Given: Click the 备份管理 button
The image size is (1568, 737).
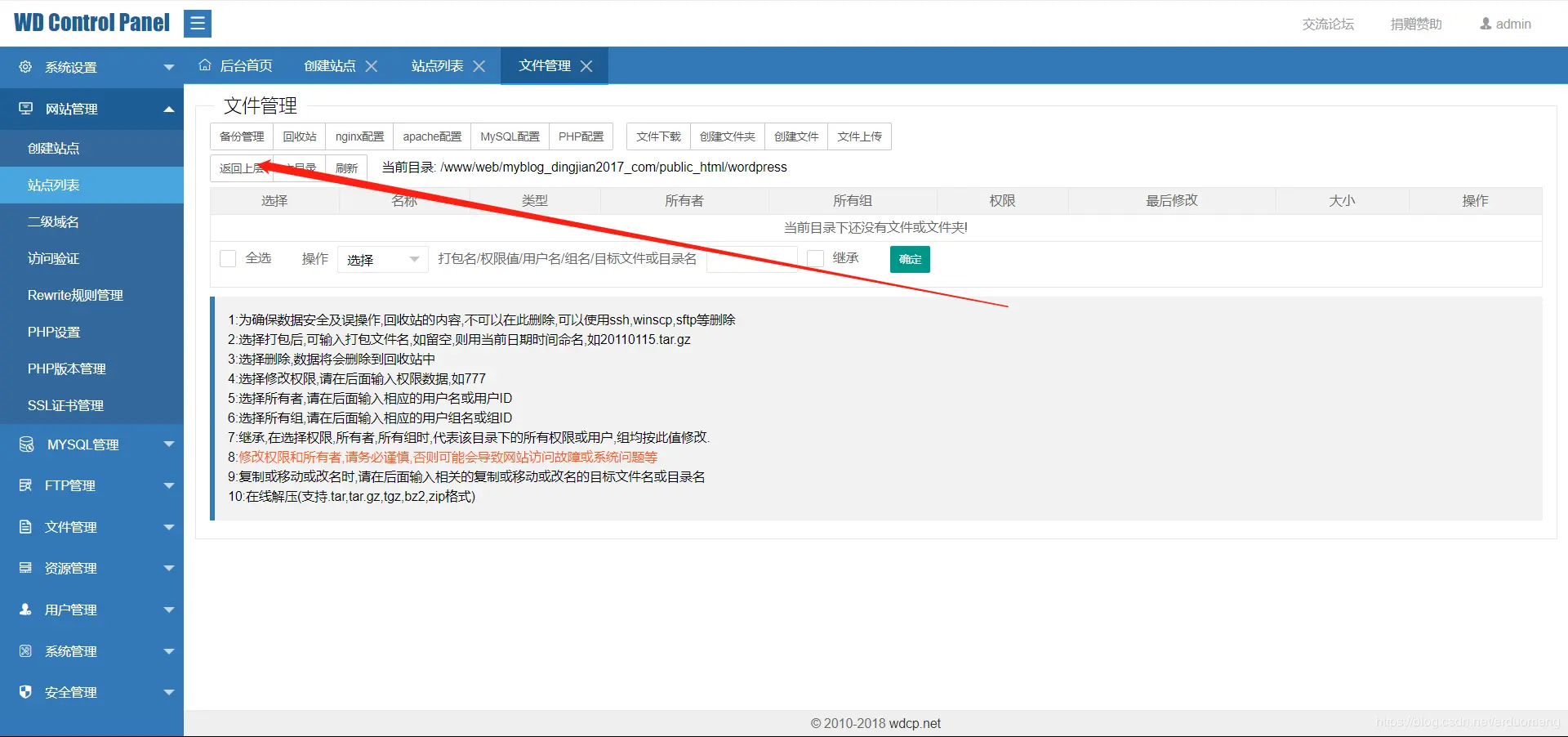Looking at the screenshot, I should 242,136.
